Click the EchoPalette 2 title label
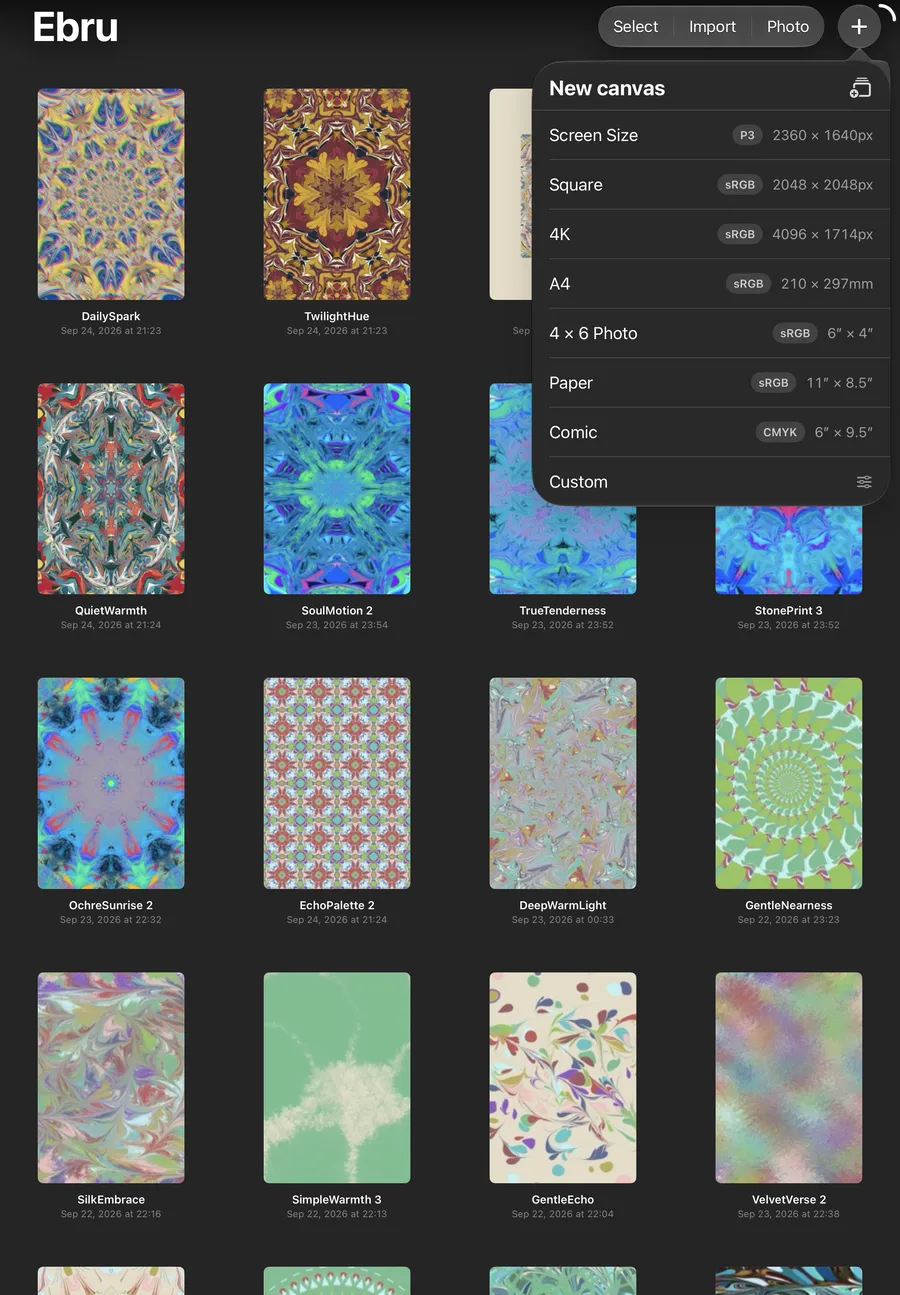Image resolution: width=900 pixels, height=1295 pixels. point(337,905)
